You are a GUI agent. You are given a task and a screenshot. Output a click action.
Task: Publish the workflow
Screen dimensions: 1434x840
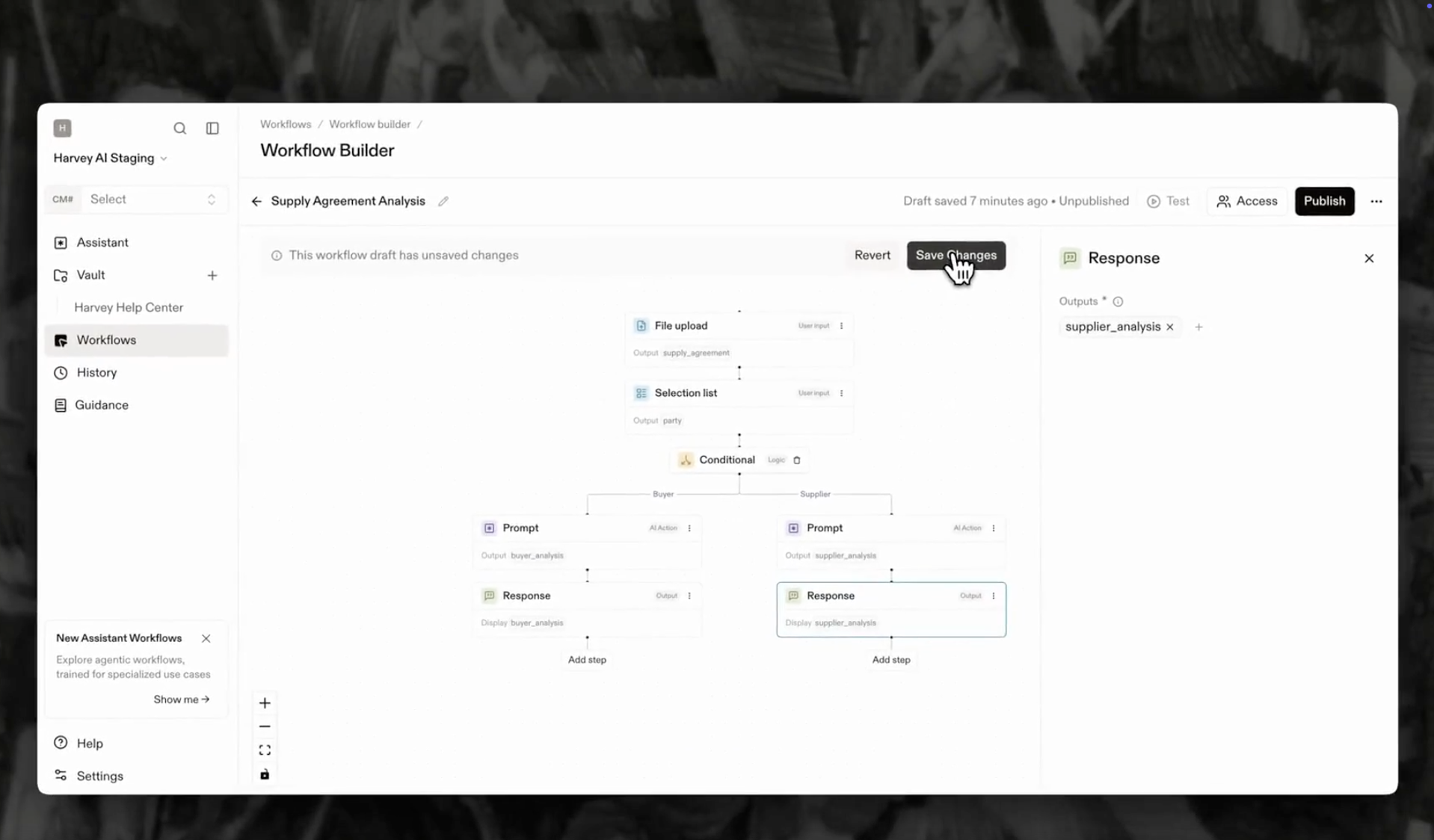(1324, 202)
